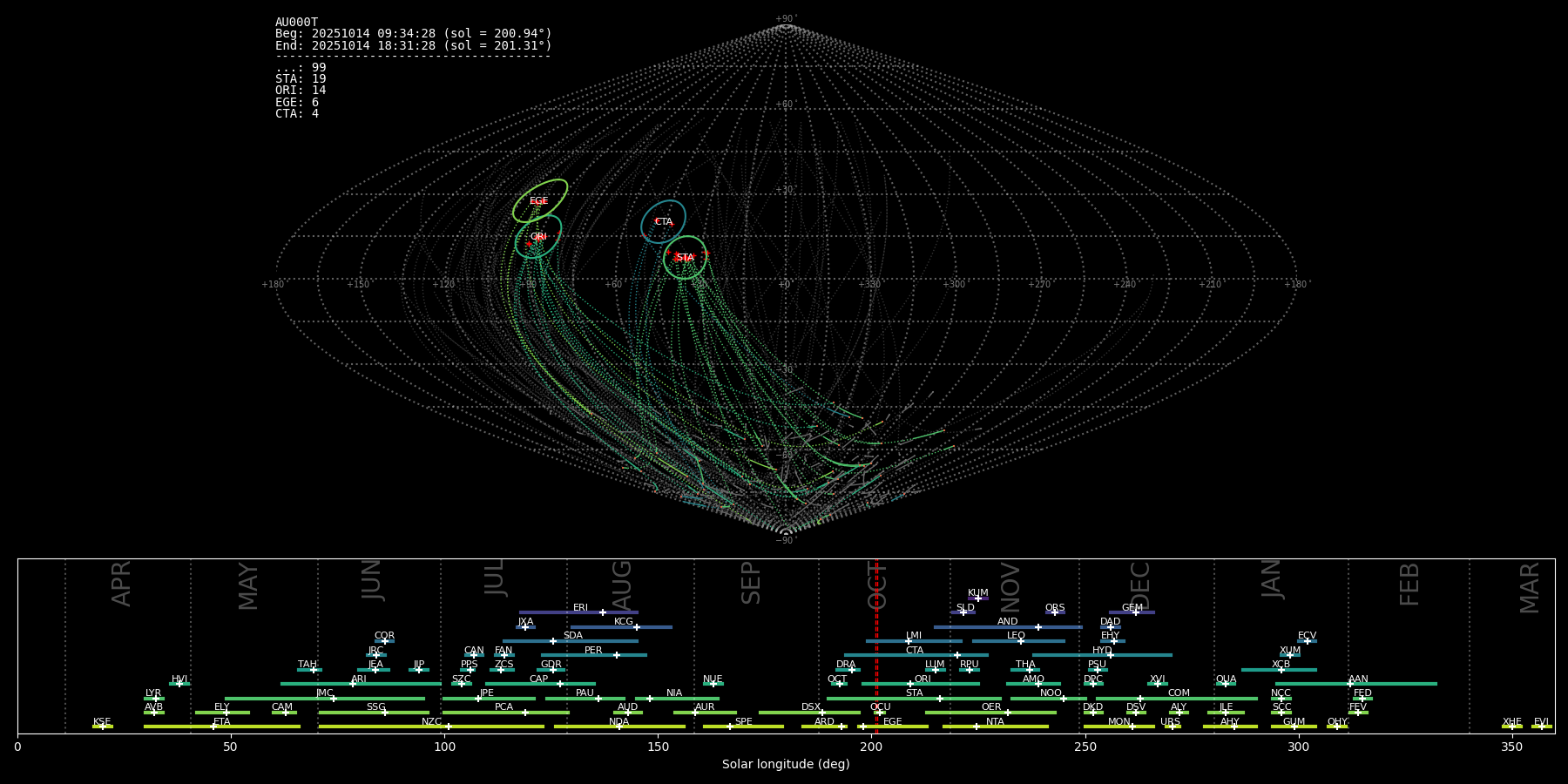Click the NTA shower label in timeline
The width and height of the screenshot is (1568, 784).
(x=995, y=722)
